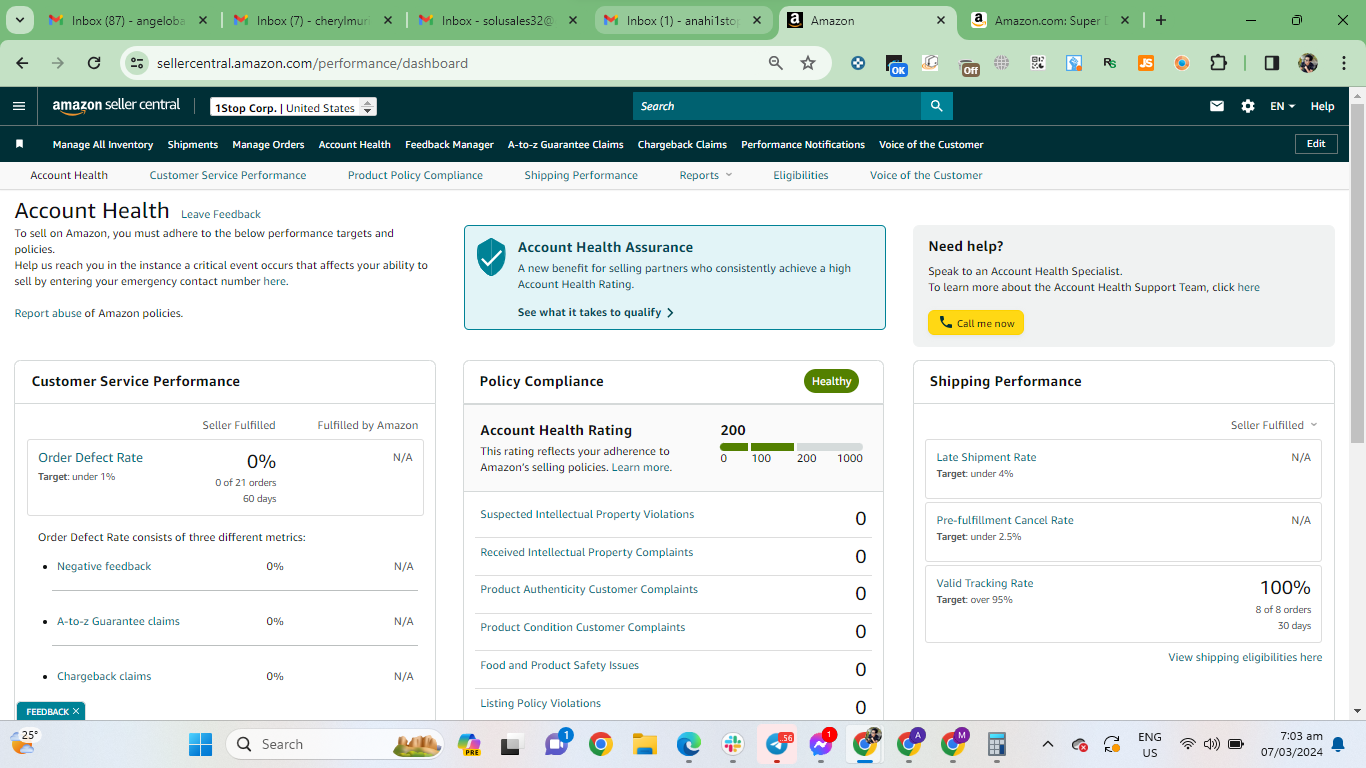Image resolution: width=1366 pixels, height=768 pixels.
Task: Click the browser address bar URL
Action: pos(312,63)
